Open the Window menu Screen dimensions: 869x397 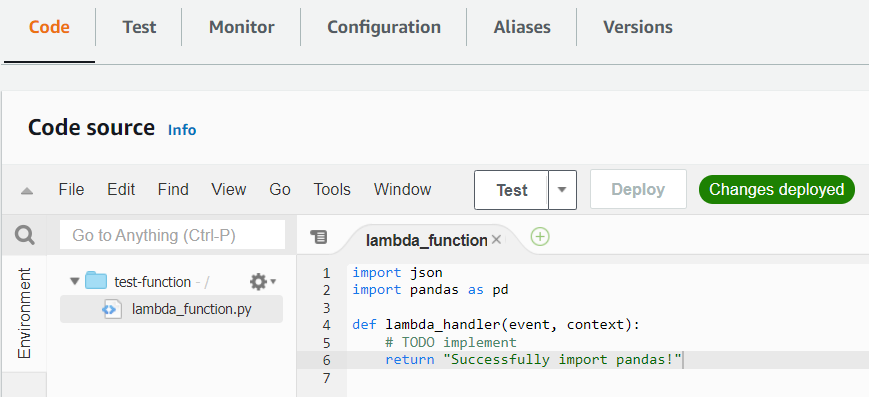click(x=402, y=190)
